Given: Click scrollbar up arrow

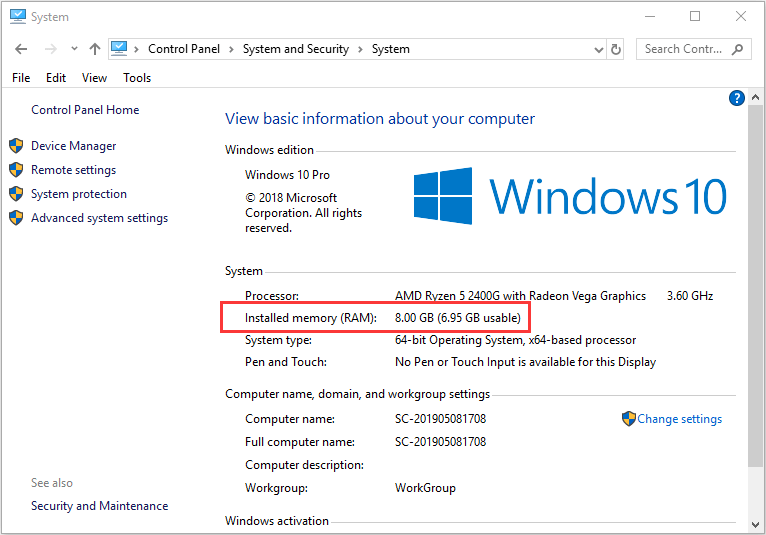Looking at the screenshot, I should point(755,97).
